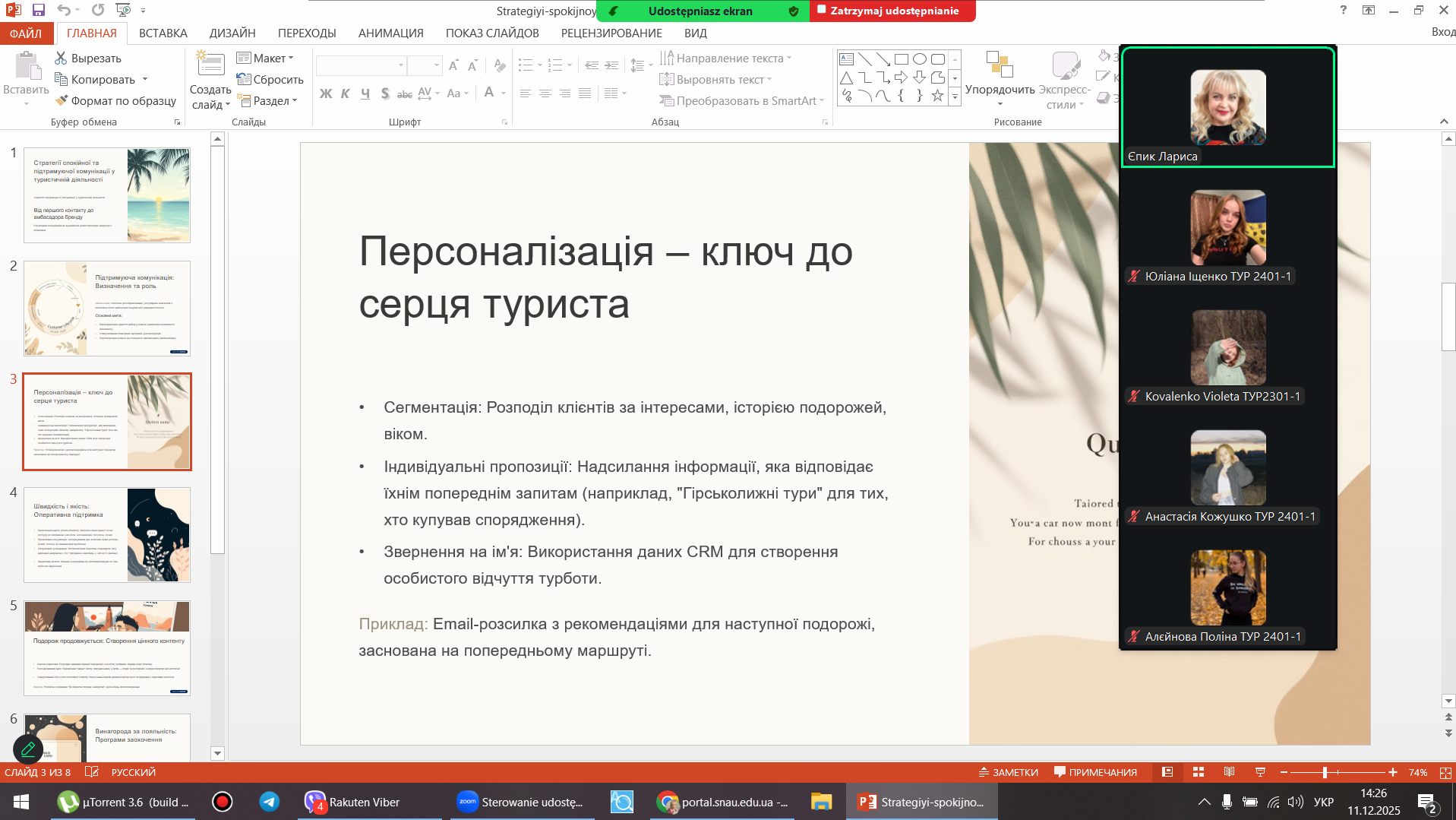1456x820 pixels.
Task: Toggle the Notes (ЗАМЕТКИ) pane
Action: tap(1008, 772)
